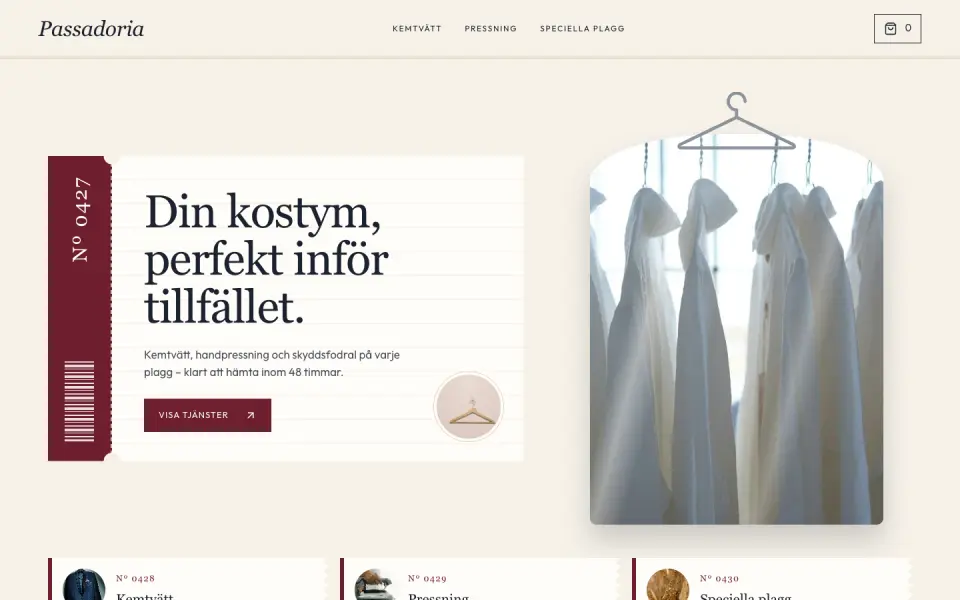Screen dimensions: 960x600
Task: Select the Kemtvätt service card thumbnail
Action: point(84,585)
